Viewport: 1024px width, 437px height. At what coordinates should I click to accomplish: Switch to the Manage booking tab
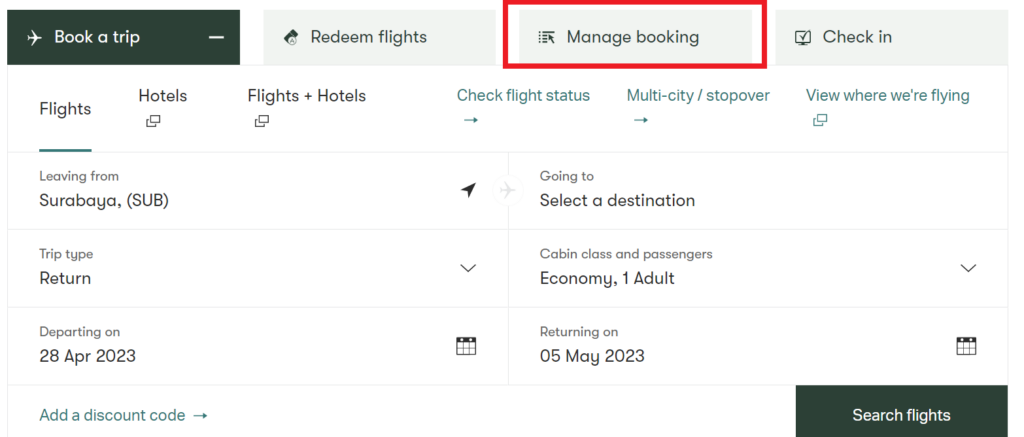point(635,37)
